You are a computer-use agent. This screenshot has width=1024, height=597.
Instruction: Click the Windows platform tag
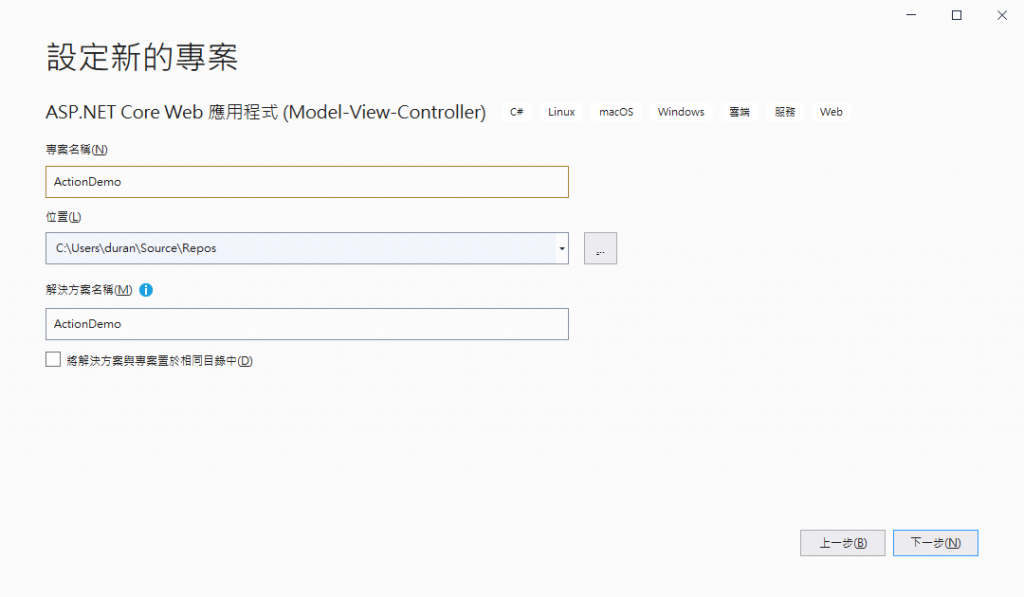681,112
